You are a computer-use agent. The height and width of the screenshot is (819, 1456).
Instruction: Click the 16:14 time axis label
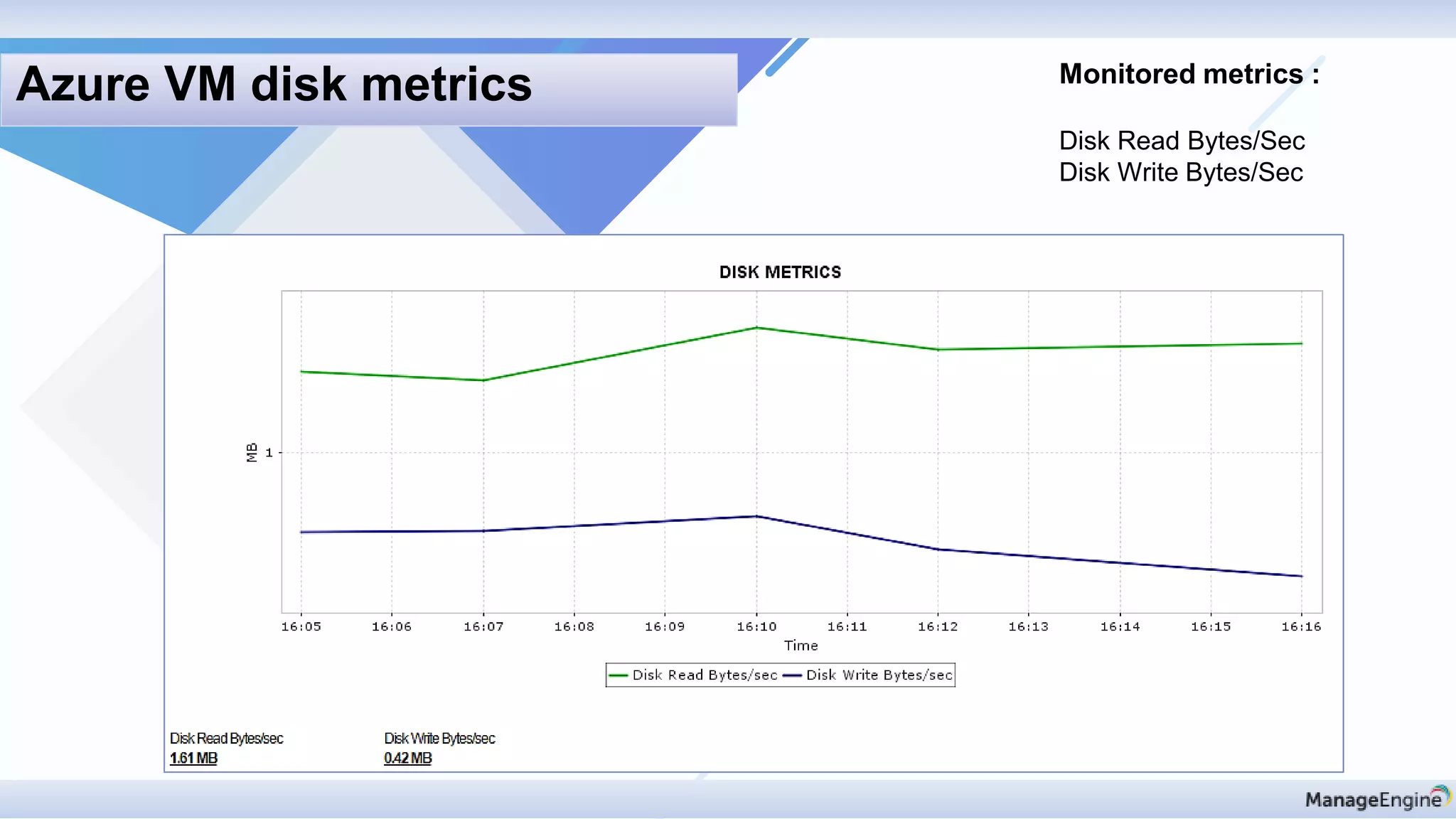(x=1120, y=626)
